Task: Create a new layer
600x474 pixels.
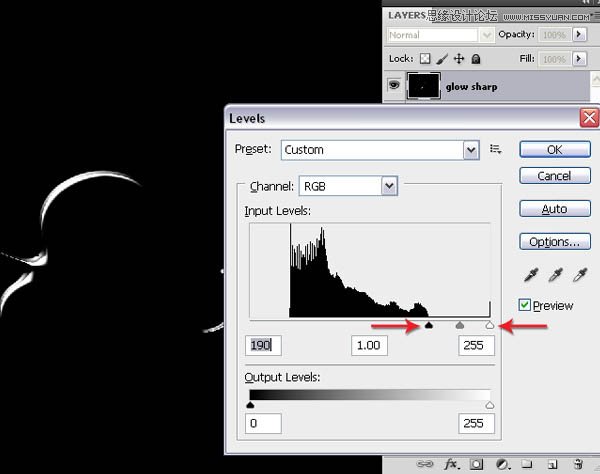Action: (552, 464)
